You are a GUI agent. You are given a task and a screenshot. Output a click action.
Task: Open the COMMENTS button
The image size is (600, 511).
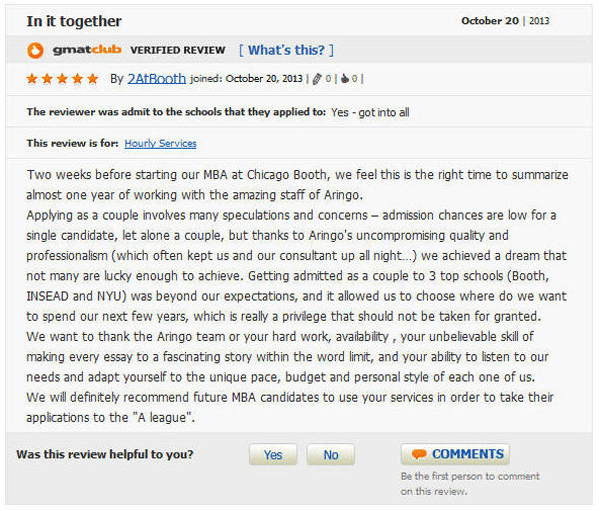pos(455,454)
